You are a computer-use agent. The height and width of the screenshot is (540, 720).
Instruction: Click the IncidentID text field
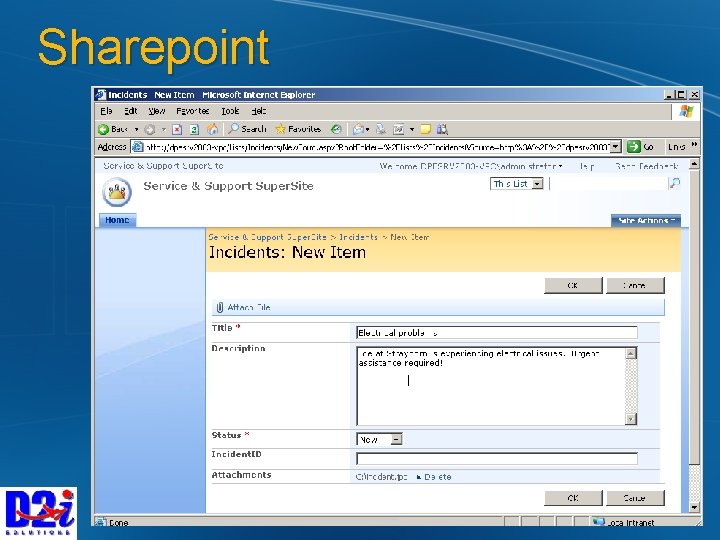497,458
